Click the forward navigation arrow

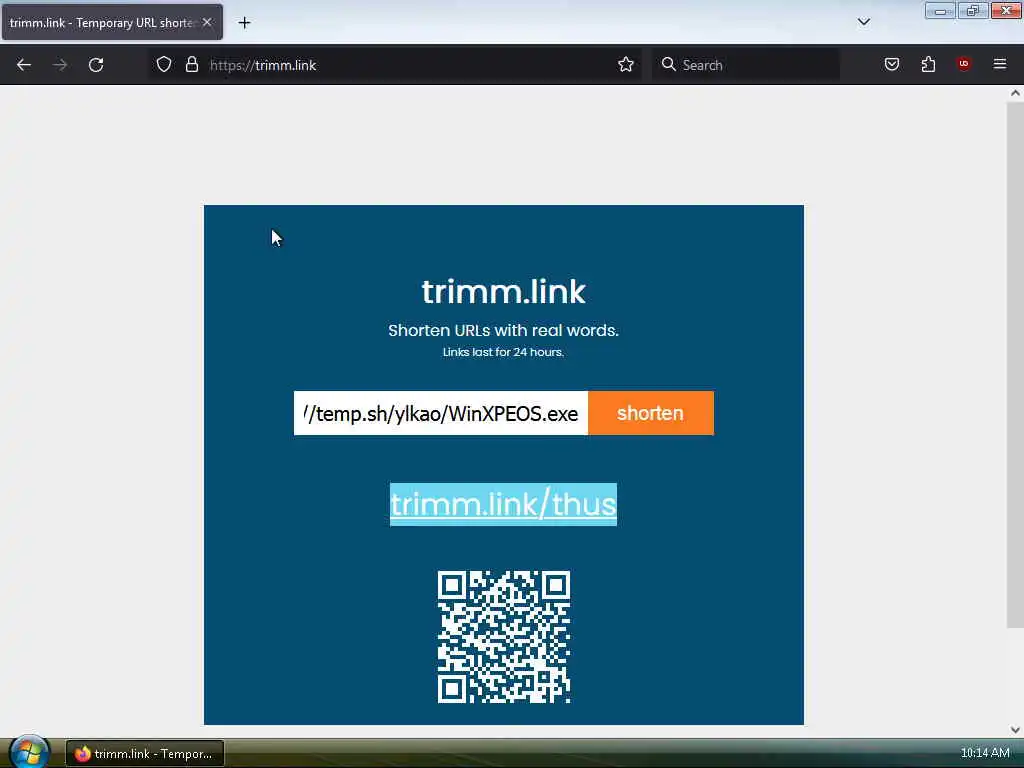point(60,65)
